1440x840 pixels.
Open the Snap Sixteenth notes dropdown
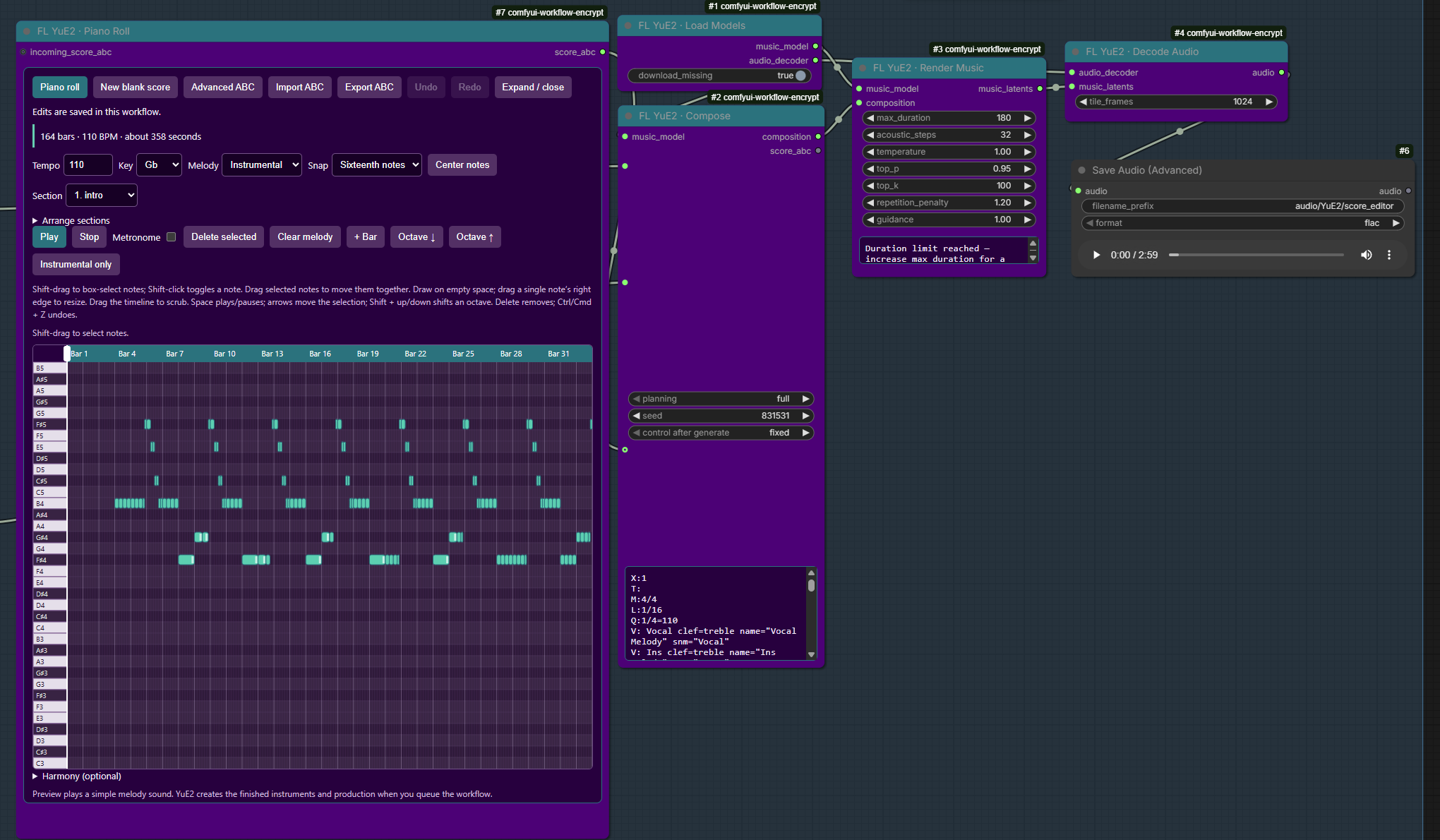point(377,165)
